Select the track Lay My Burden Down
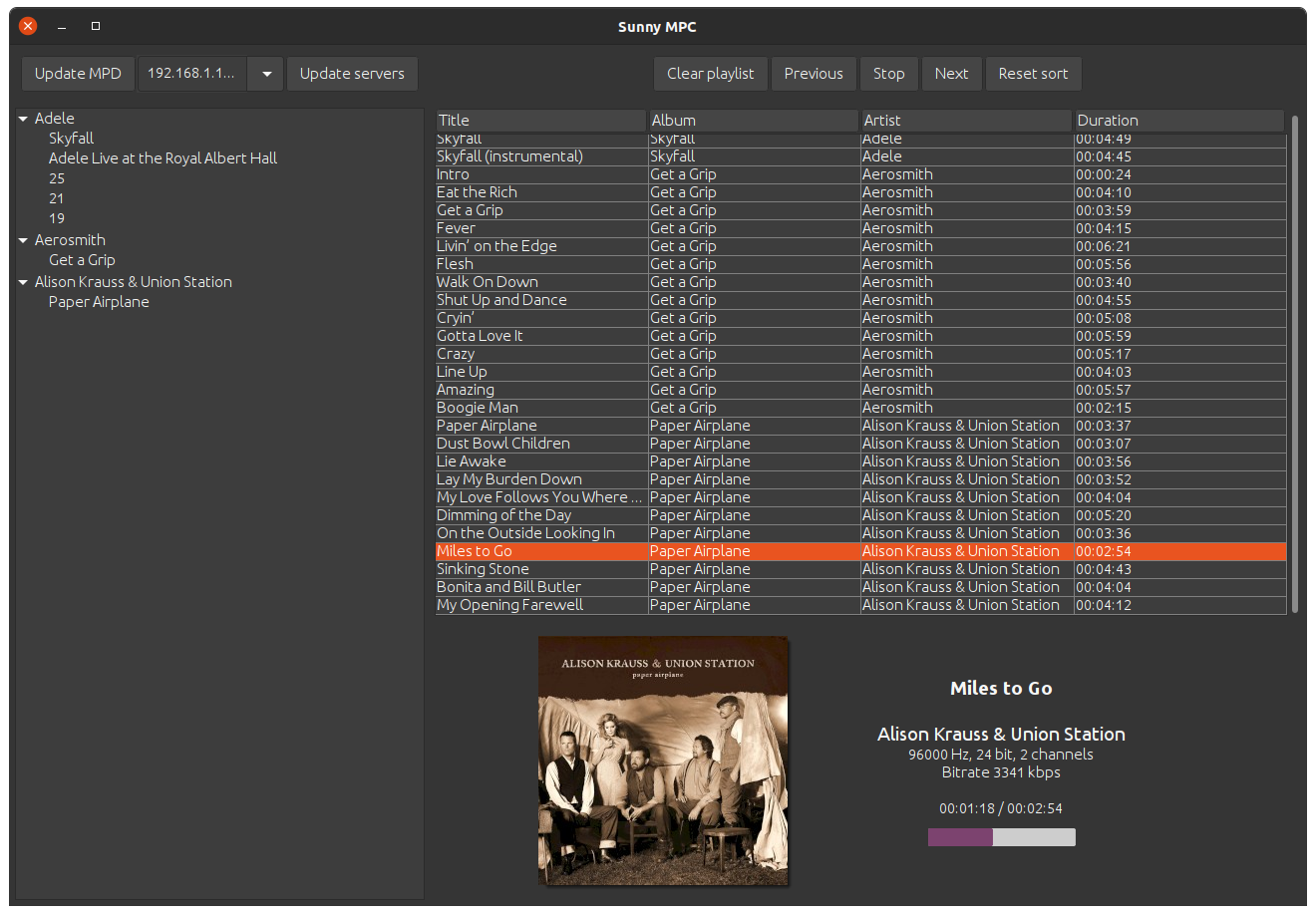Image resolution: width=1316 pixels, height=915 pixels. [x=509, y=479]
